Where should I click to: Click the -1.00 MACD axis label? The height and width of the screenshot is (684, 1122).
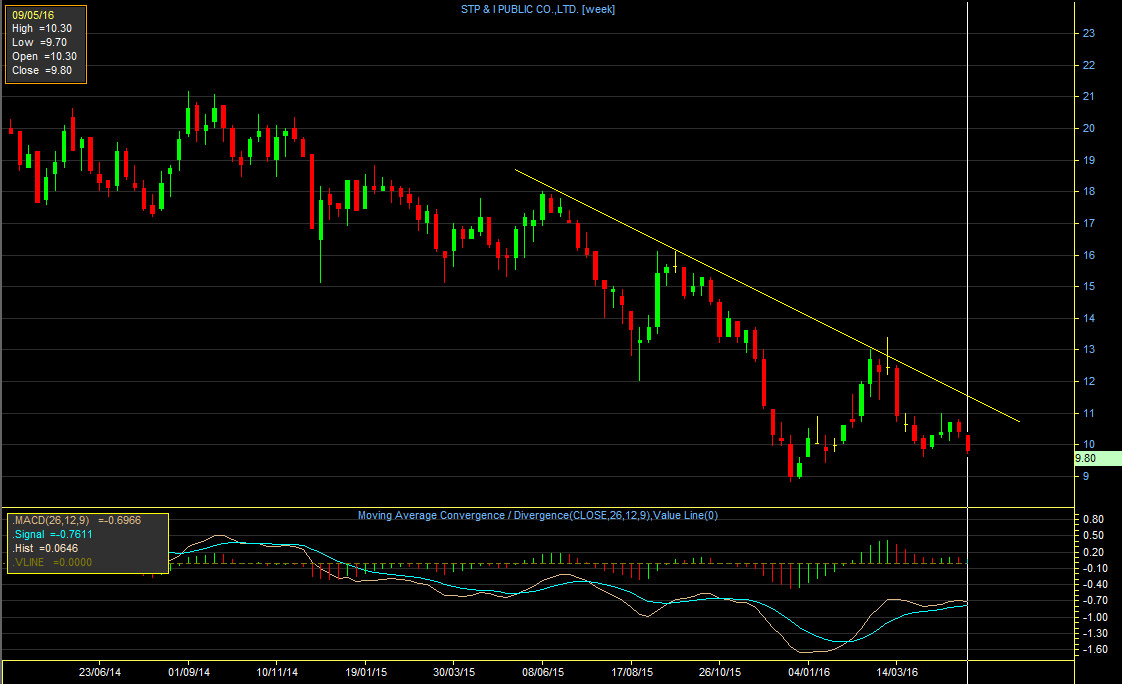click(1094, 617)
